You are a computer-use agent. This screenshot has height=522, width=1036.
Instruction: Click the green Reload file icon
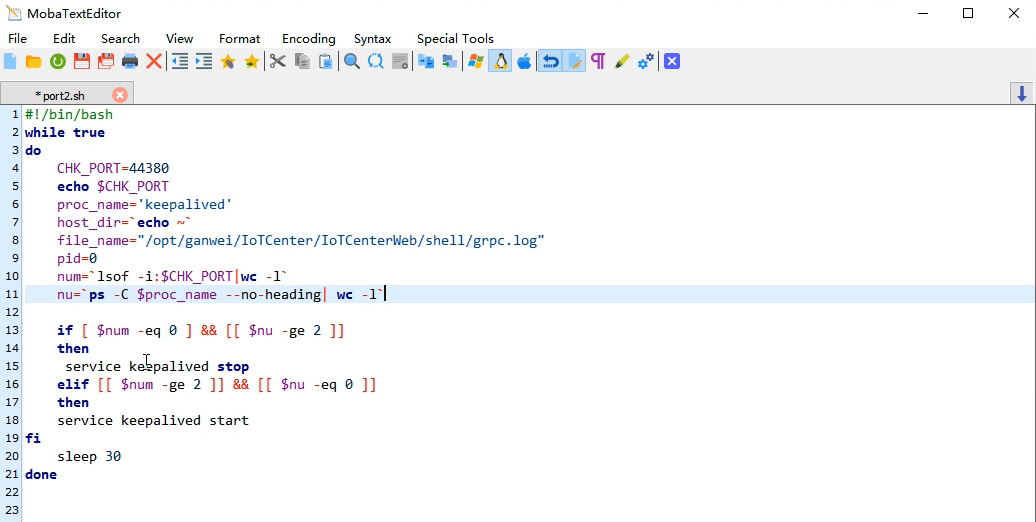[x=58, y=62]
